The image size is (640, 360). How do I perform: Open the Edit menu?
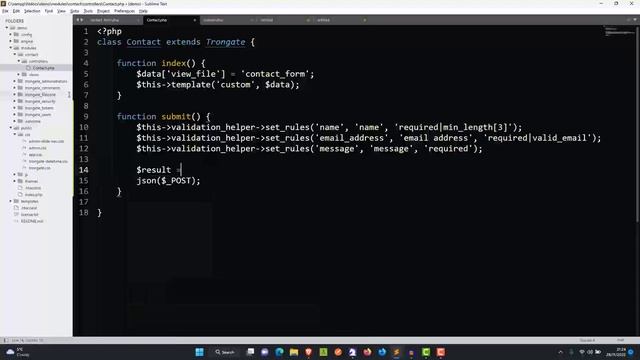[x=16, y=11]
